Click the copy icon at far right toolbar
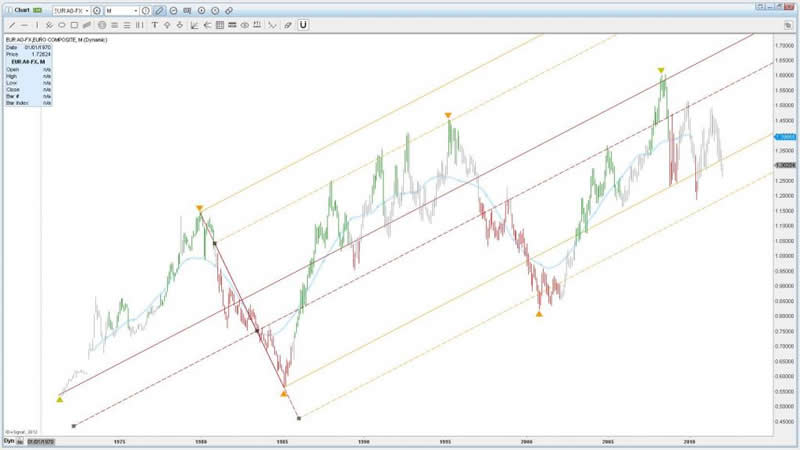 [x=789, y=24]
